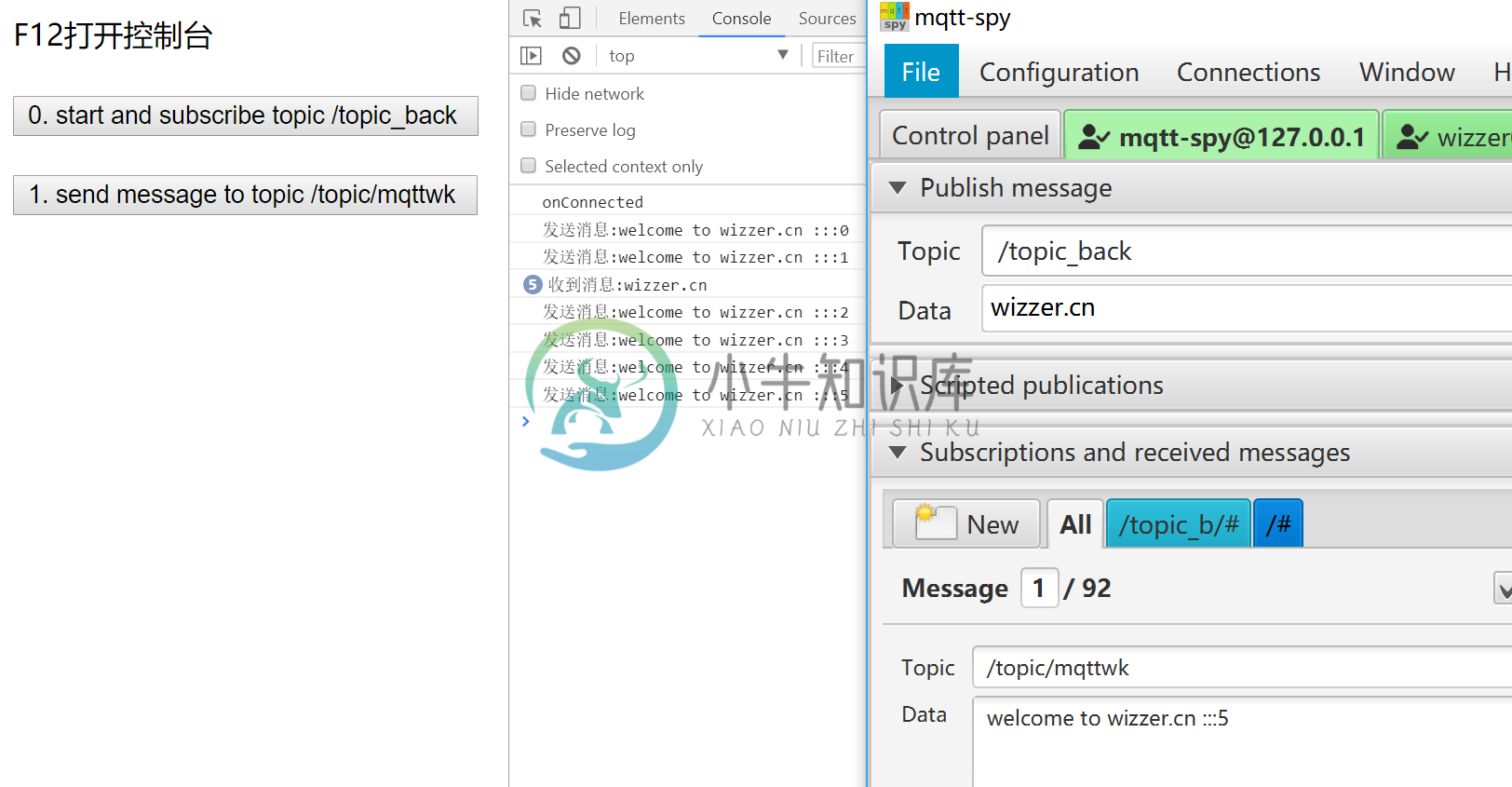Click the / 92 message total text

tap(1087, 588)
